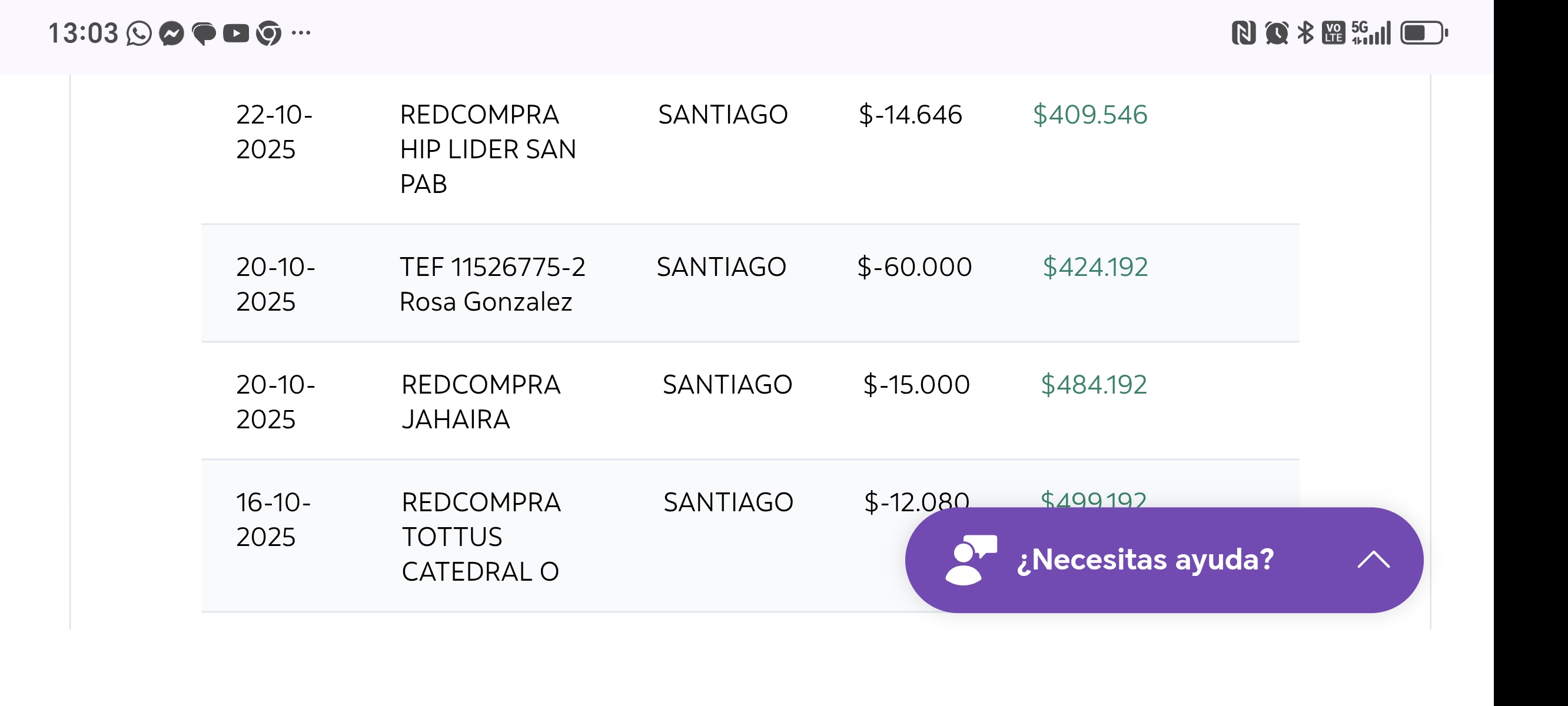Tap the NFC status icon
The image size is (1568, 706).
[1243, 33]
